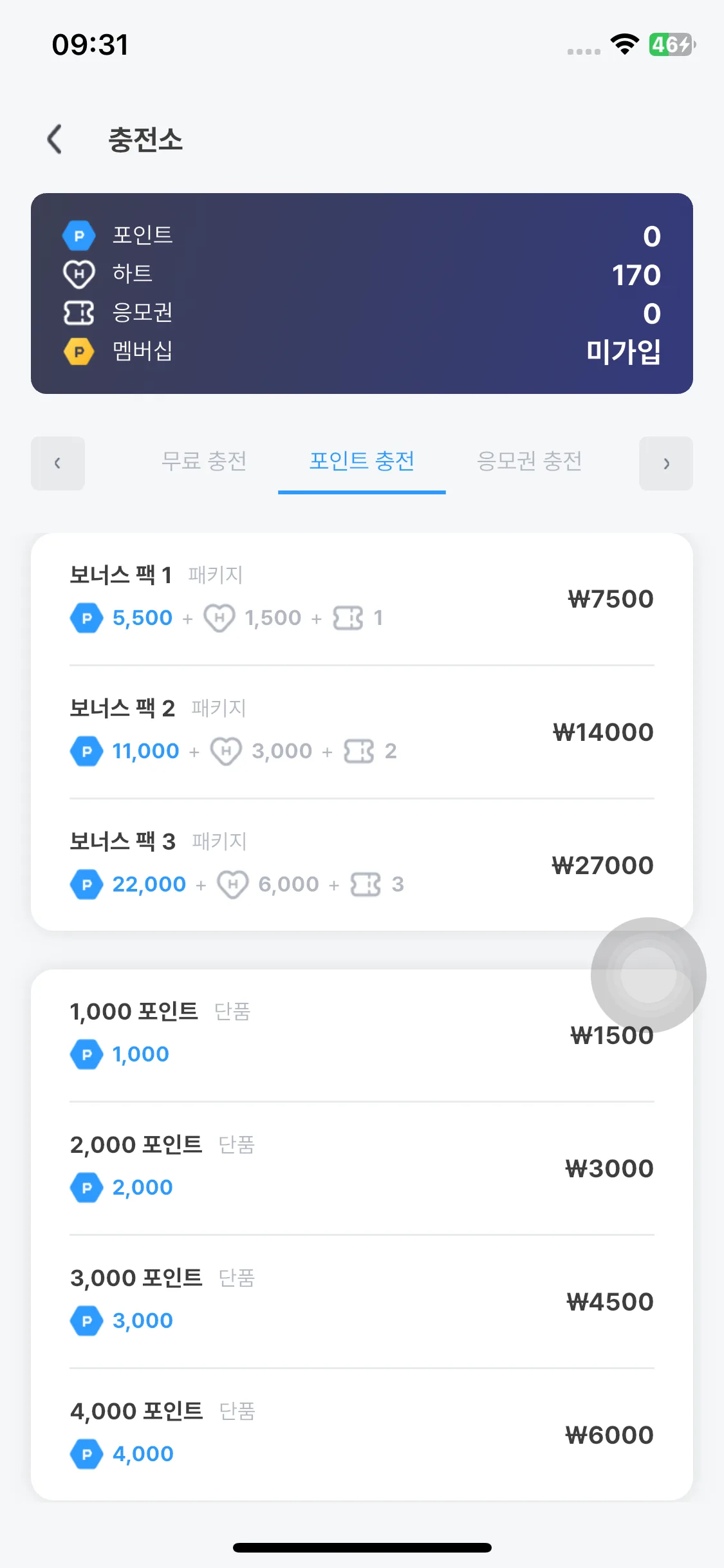Tap the yellow 멤버십 icon in balance card
Image resolution: width=724 pixels, height=1568 pixels.
point(79,351)
